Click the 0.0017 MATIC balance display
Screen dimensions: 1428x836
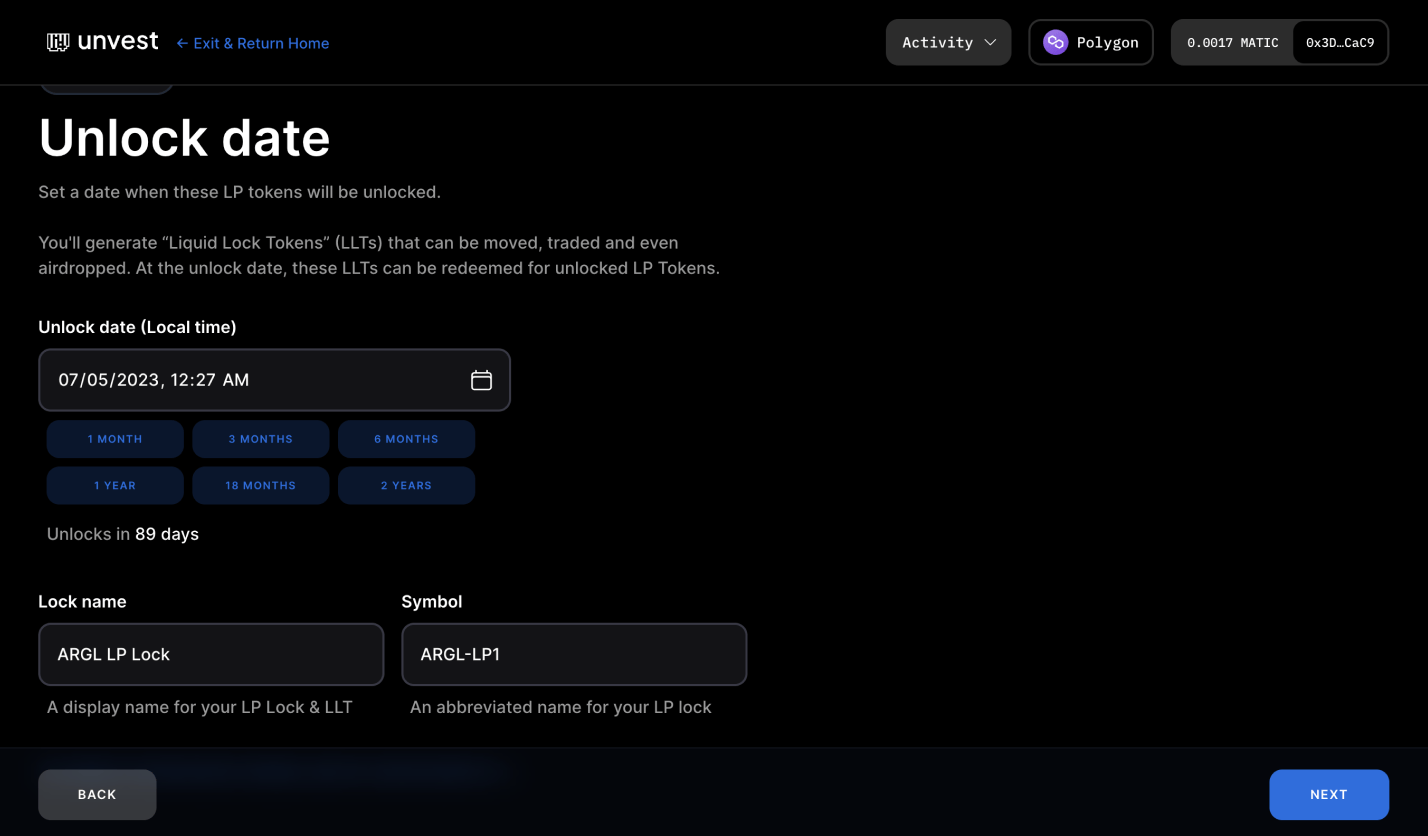pyautogui.click(x=1232, y=42)
